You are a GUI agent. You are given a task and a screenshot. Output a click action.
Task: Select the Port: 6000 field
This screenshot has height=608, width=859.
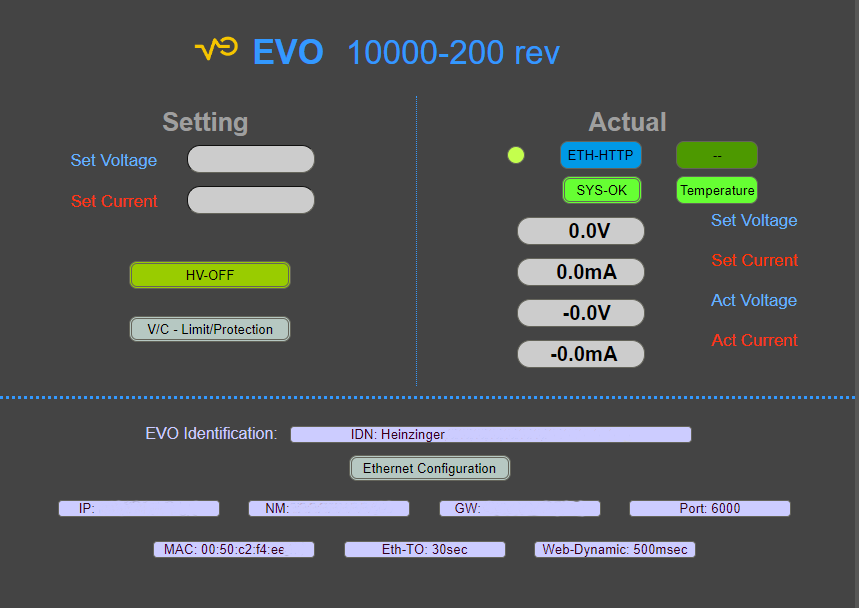(710, 509)
